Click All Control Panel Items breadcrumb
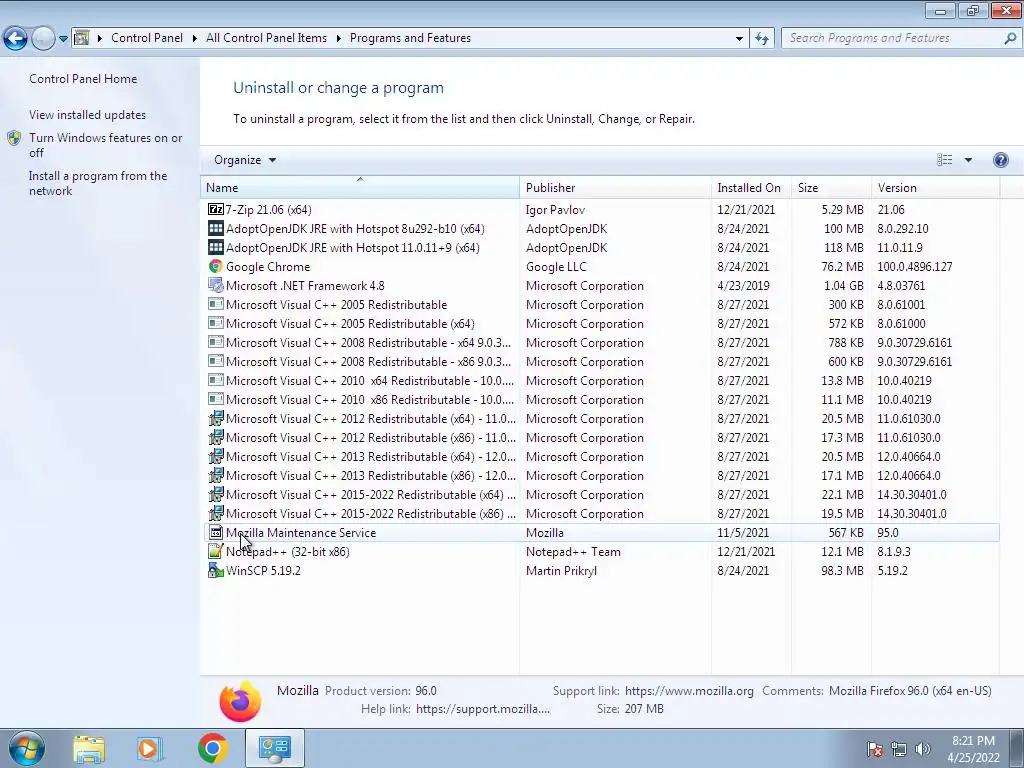Image resolution: width=1024 pixels, height=768 pixels. pyautogui.click(x=266, y=38)
